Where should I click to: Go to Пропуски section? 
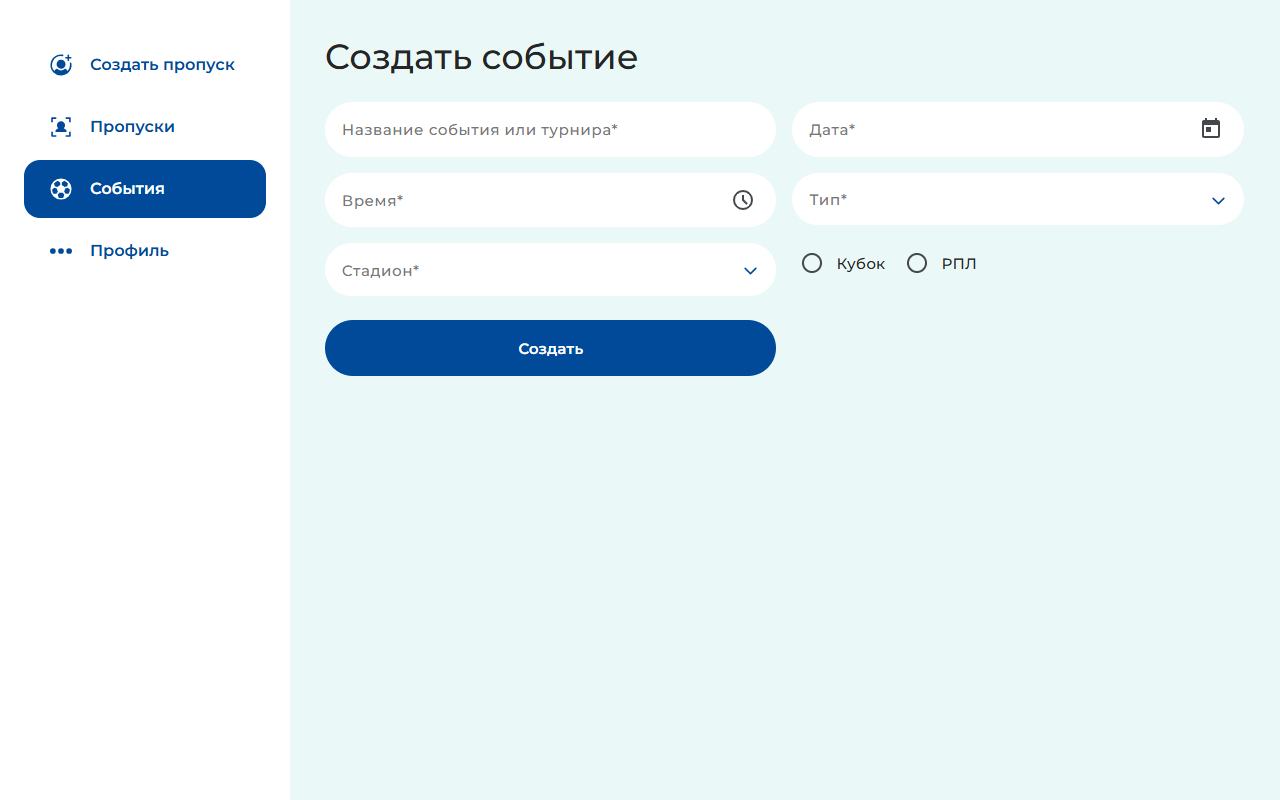[x=145, y=127]
